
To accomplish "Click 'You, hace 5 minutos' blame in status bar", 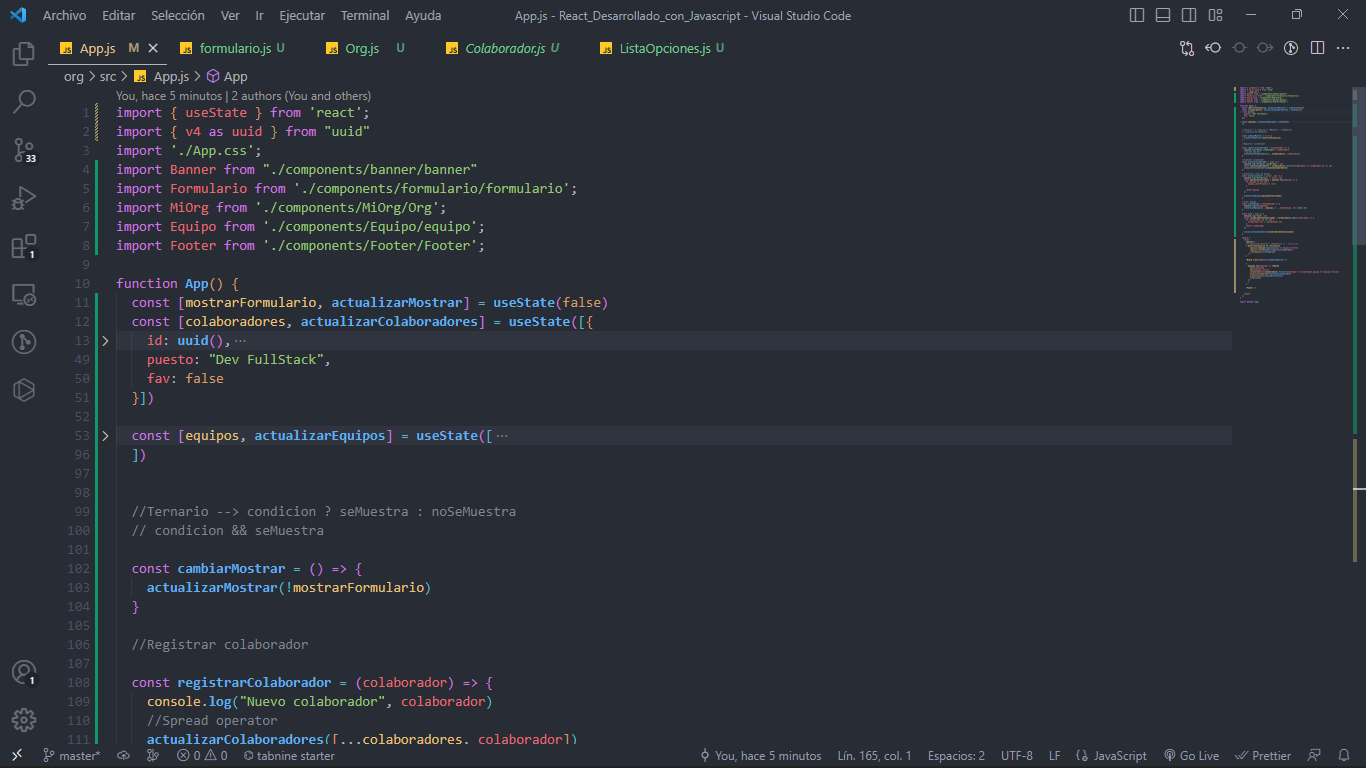I will (x=760, y=756).
